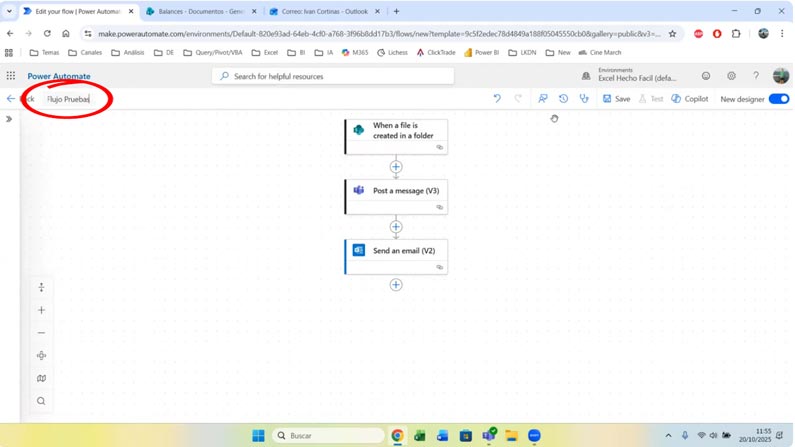Open the Copilot panel
Viewport: 795px width, 447px height.
pos(690,99)
